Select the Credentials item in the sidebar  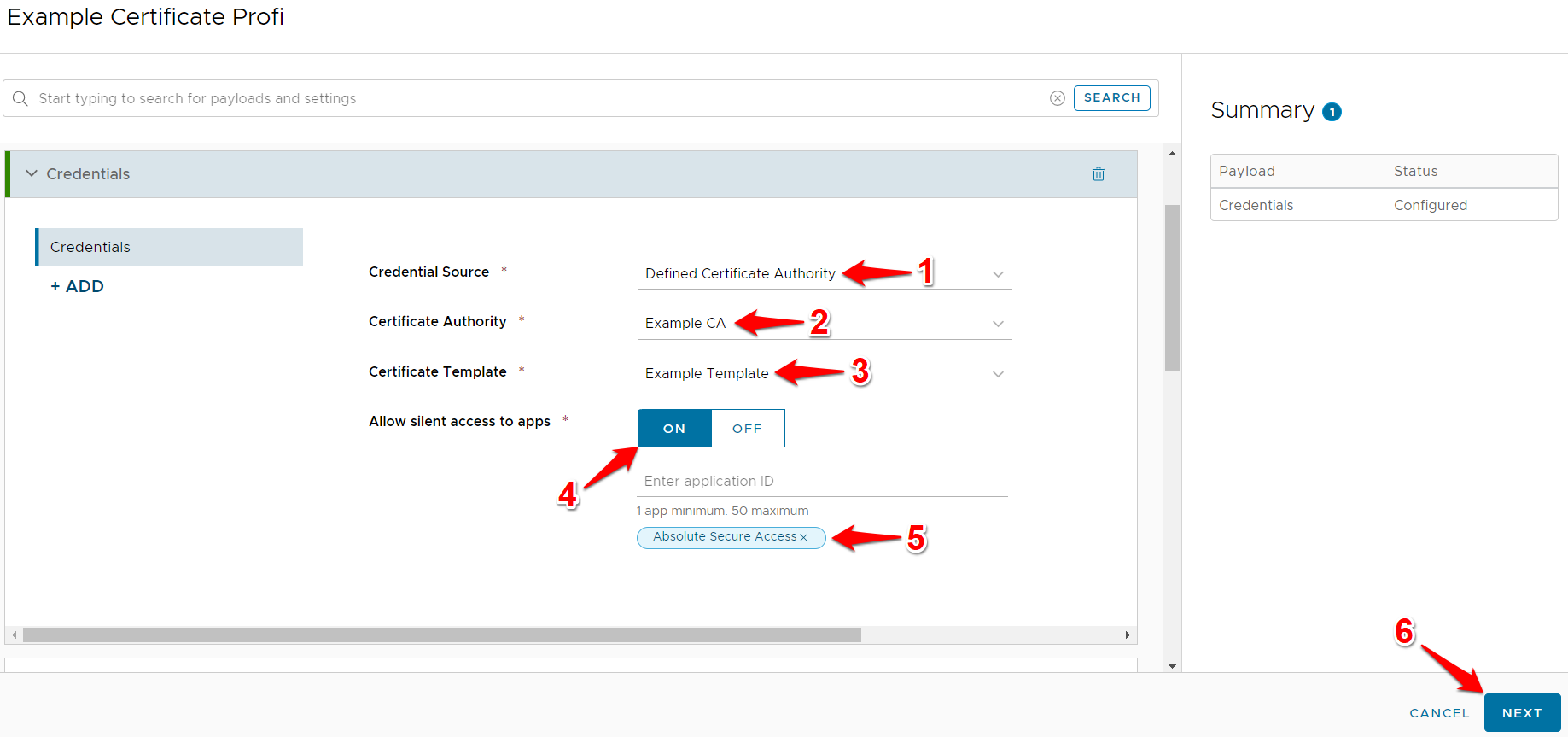(169, 247)
